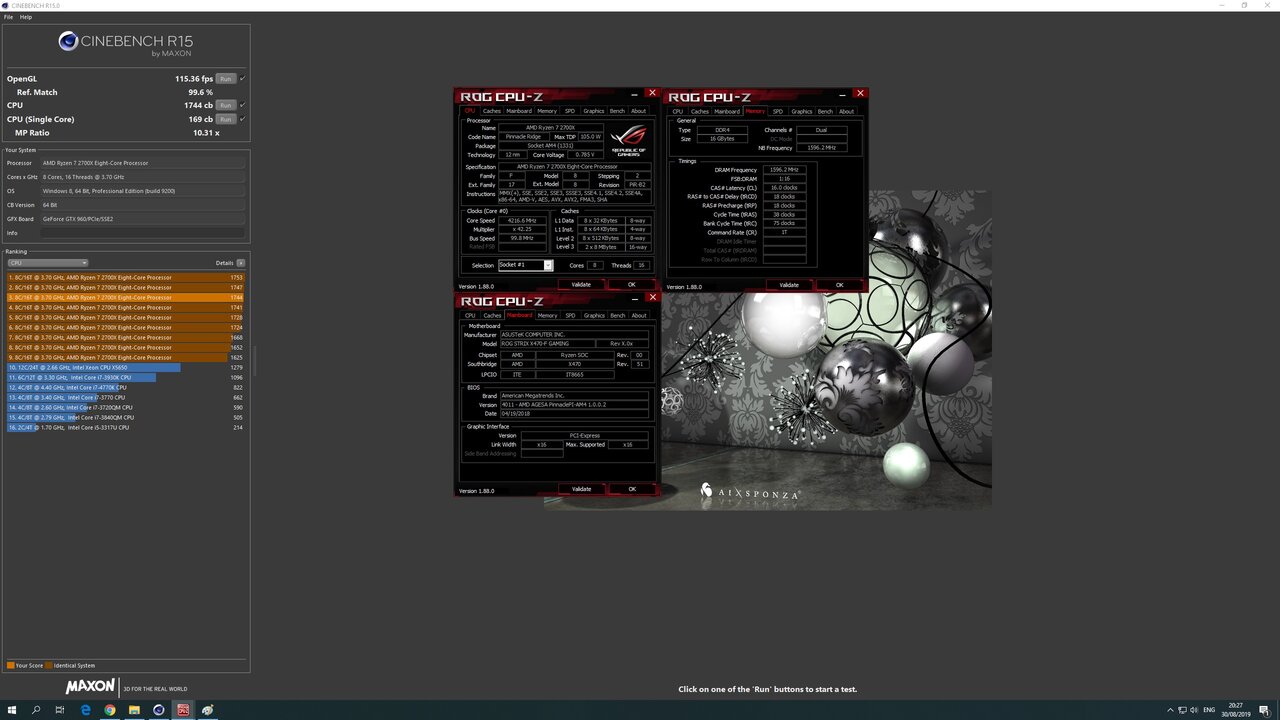Open File Explorer from taskbar
Image resolution: width=1280 pixels, height=720 pixels.
[134, 710]
